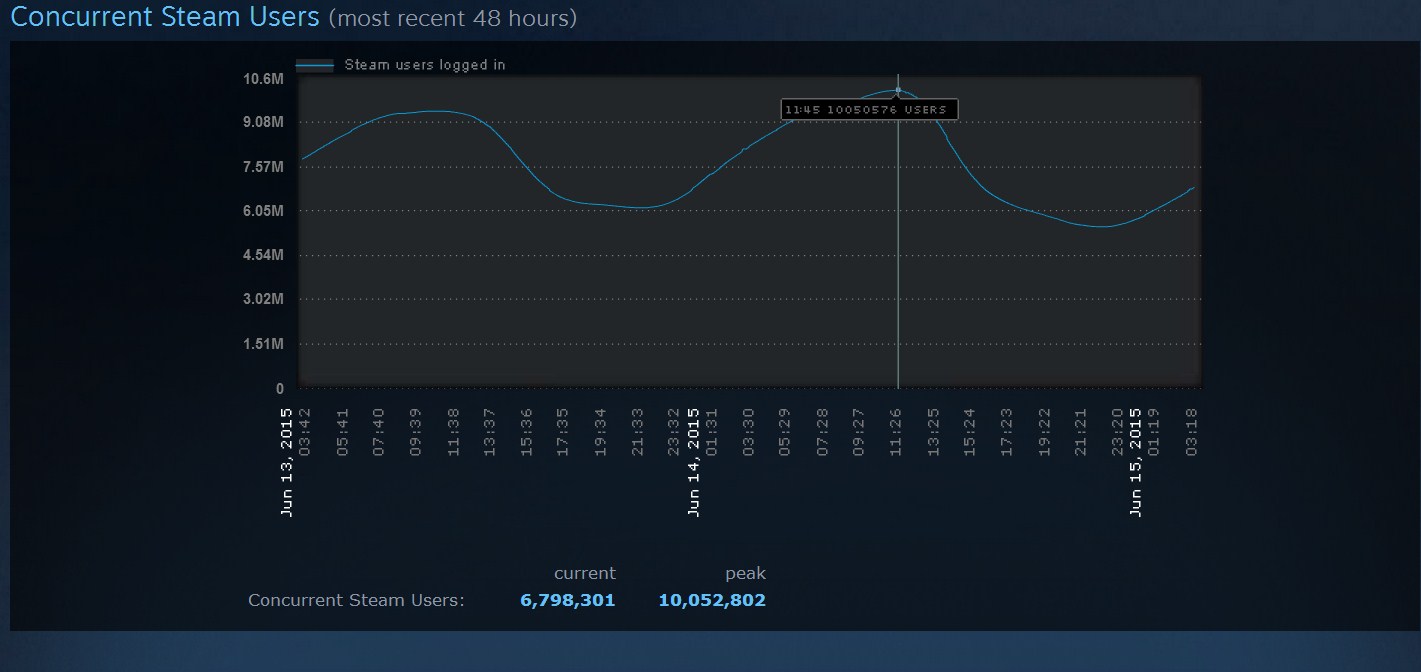1421x672 pixels.
Task: Click the 'Concurrent Steam Users:' row label
Action: (x=356, y=601)
